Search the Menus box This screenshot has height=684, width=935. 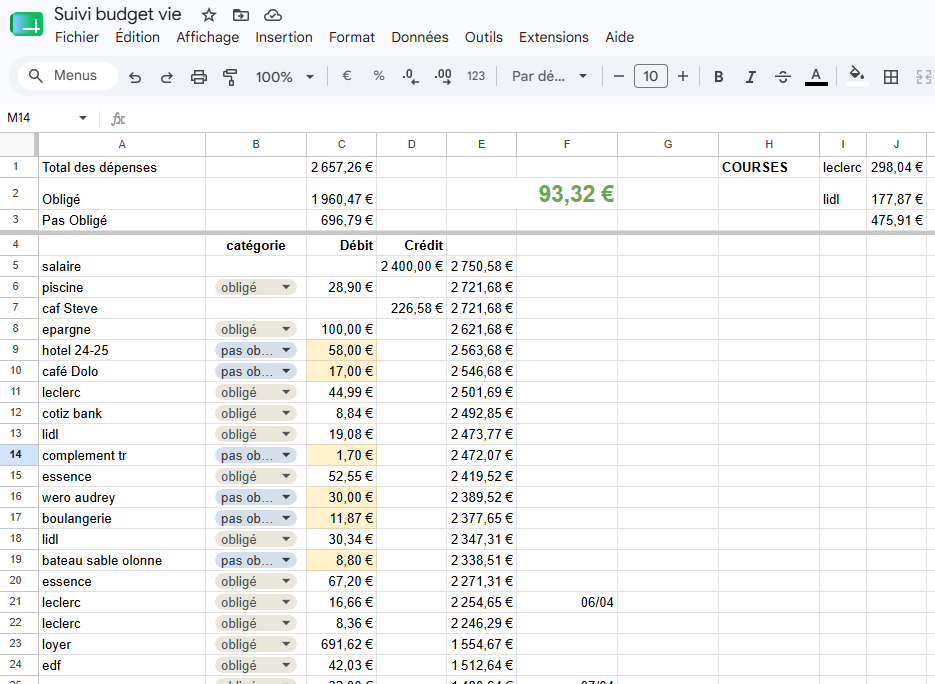pyautogui.click(x=67, y=76)
